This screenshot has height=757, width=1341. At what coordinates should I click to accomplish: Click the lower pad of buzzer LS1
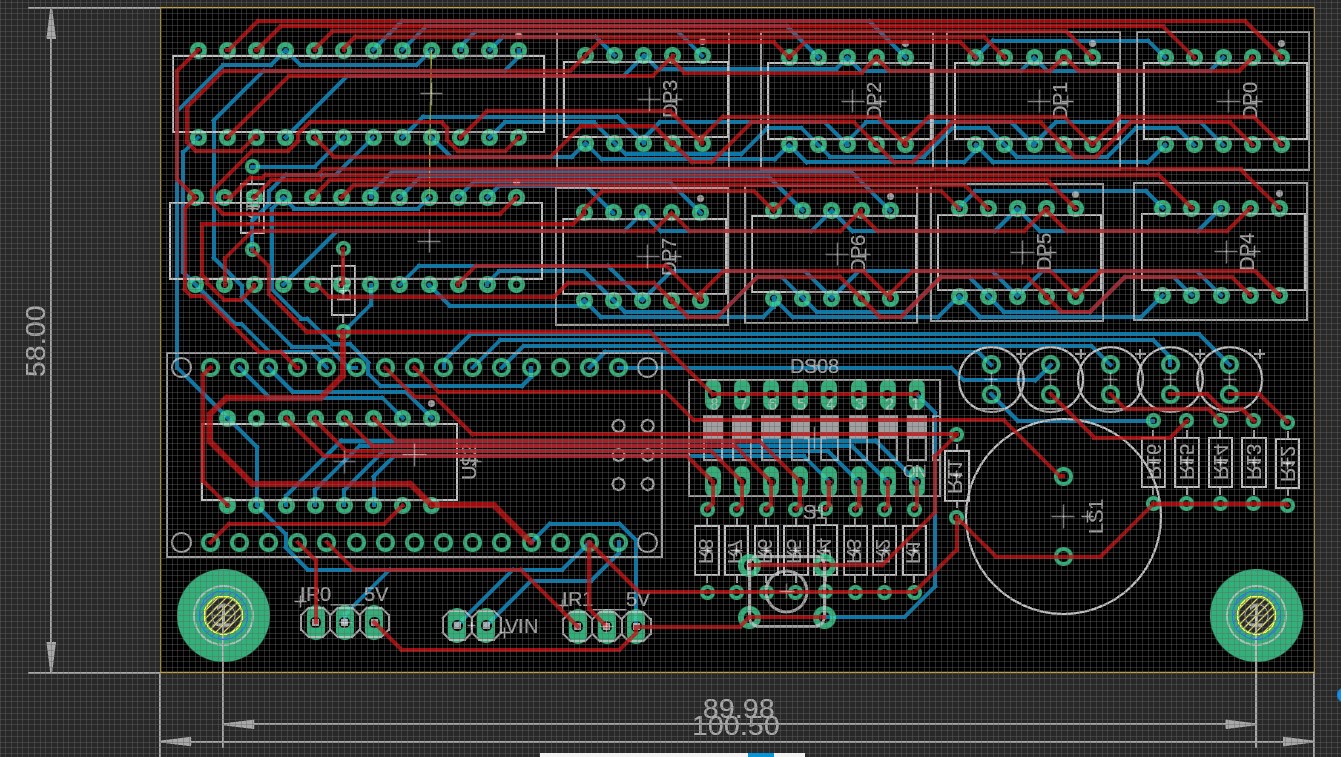tap(1064, 555)
